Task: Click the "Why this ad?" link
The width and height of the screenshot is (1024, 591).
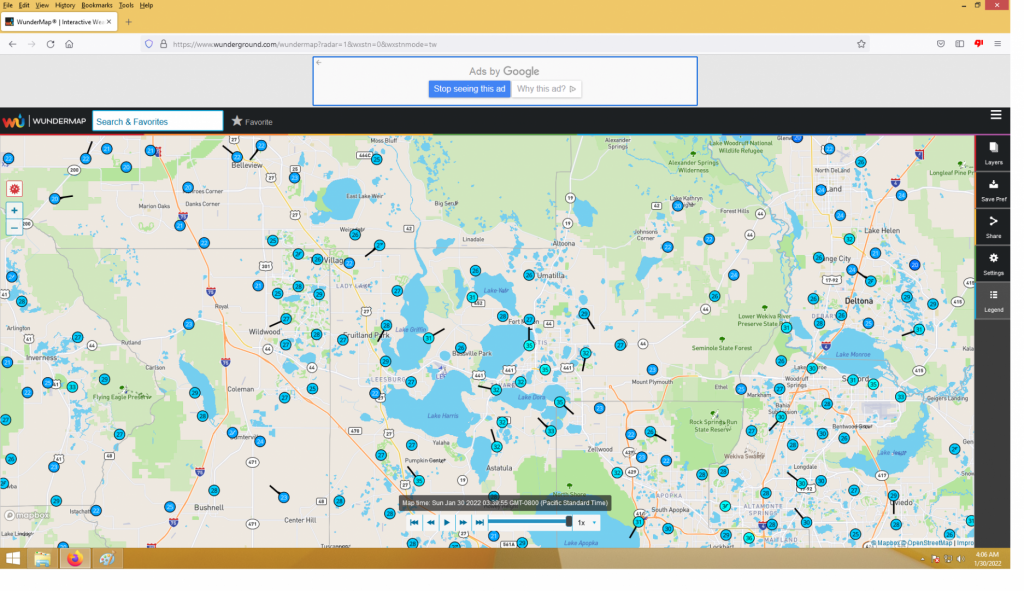Action: [547, 89]
